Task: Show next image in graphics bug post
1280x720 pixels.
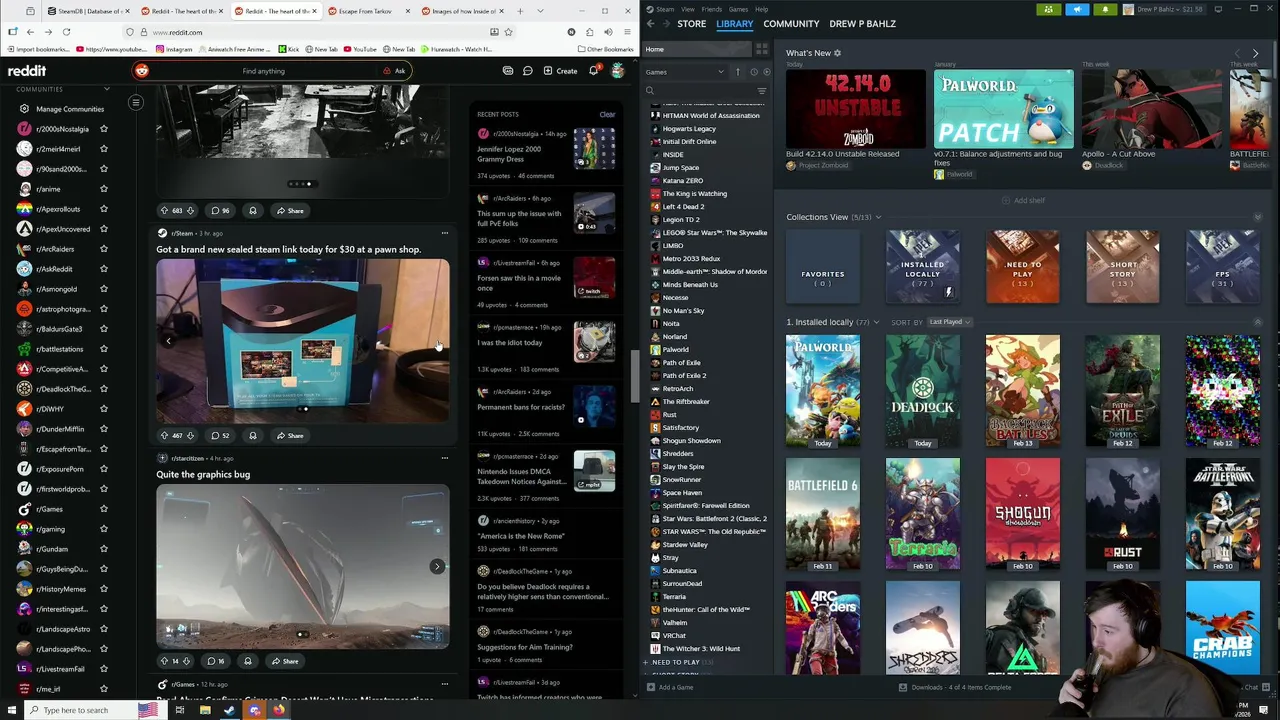Action: click(x=436, y=566)
